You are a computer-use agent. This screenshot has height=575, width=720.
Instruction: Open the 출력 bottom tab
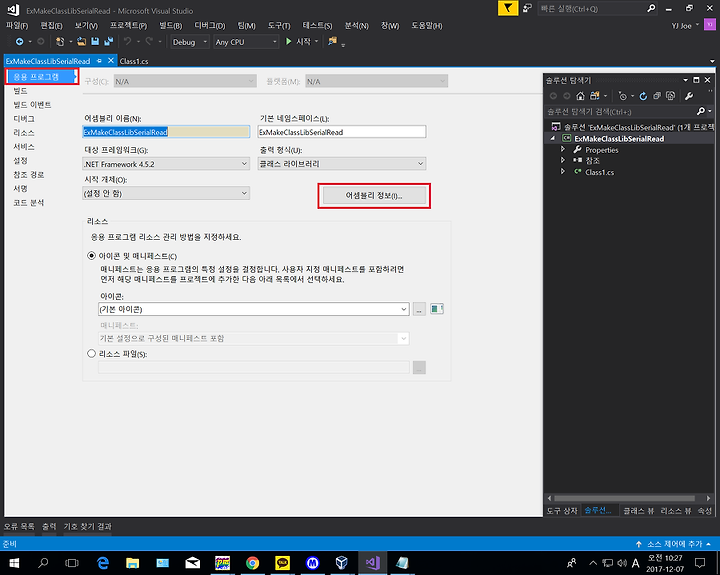pyautogui.click(x=49, y=526)
